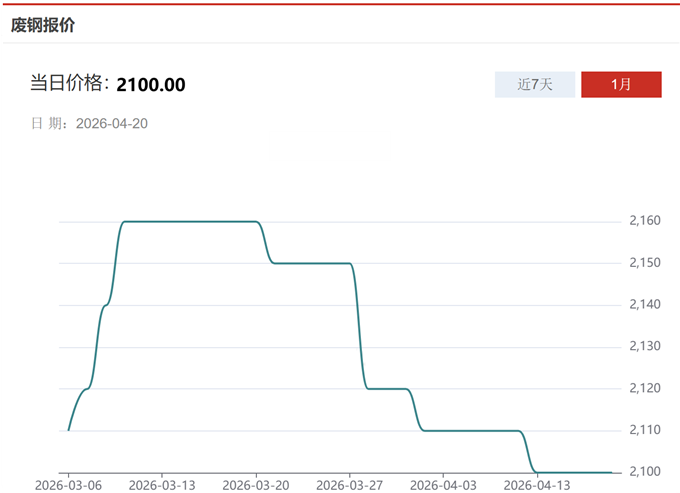Click the 2026-03-06 x-axis date label
The height and width of the screenshot is (493, 680).
(68, 484)
